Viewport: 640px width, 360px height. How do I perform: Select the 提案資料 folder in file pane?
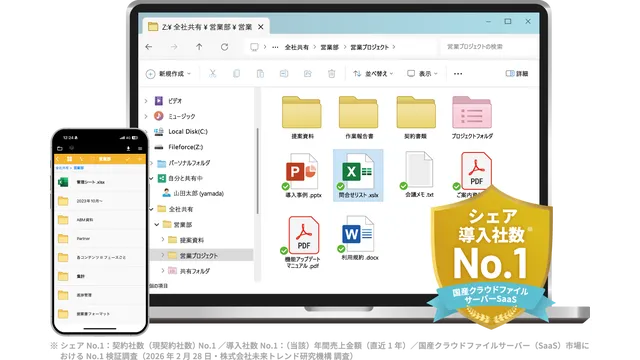[302, 118]
